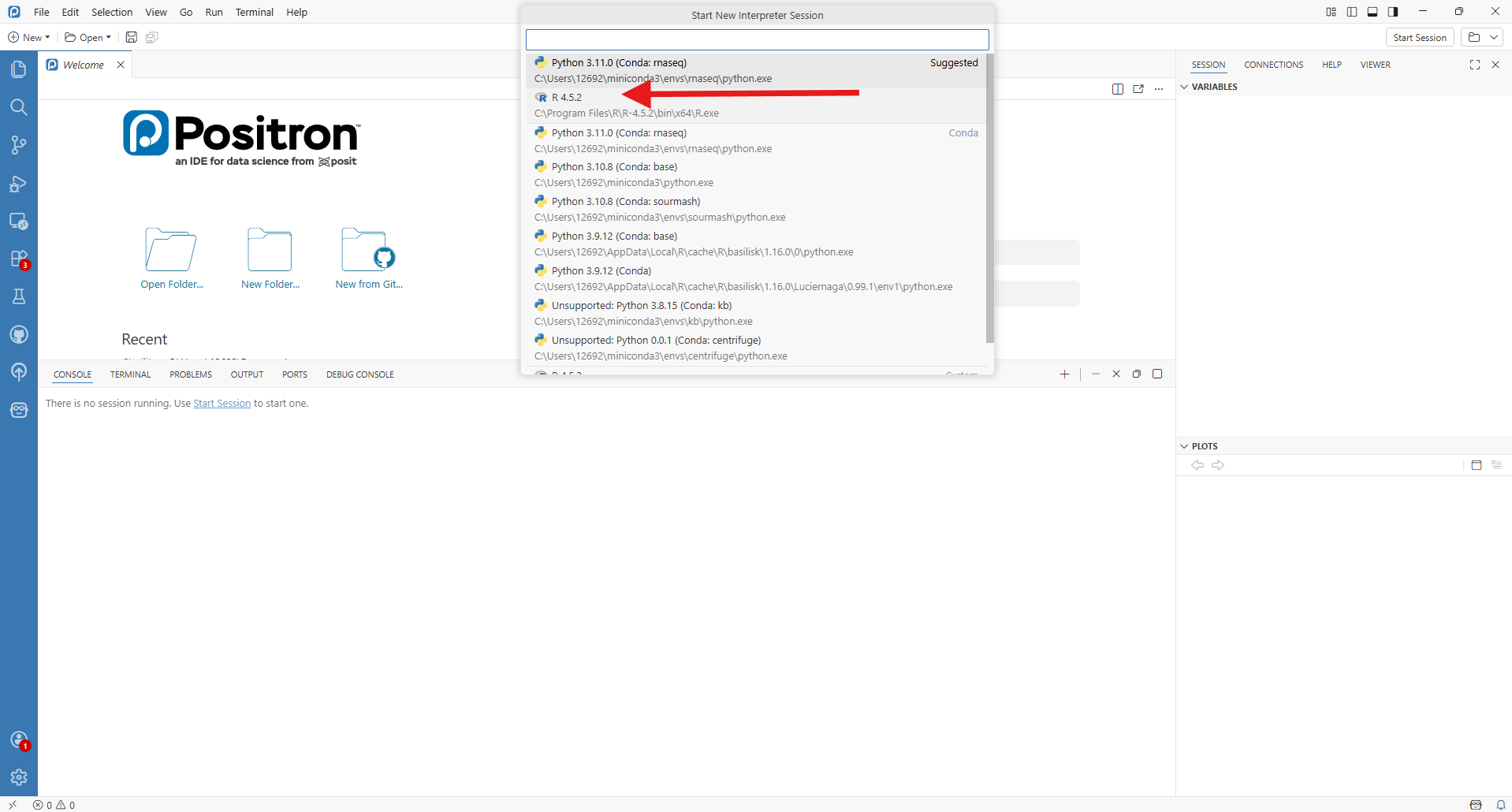Toggle the primary side bar layout

(x=1352, y=12)
